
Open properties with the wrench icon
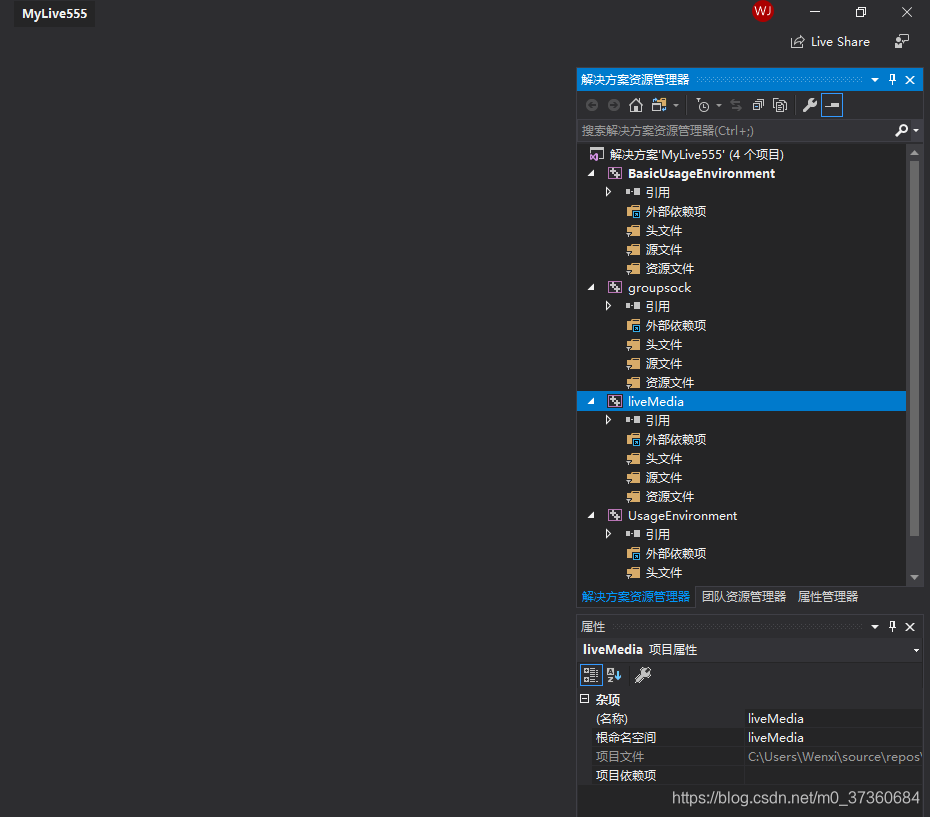[x=810, y=106]
